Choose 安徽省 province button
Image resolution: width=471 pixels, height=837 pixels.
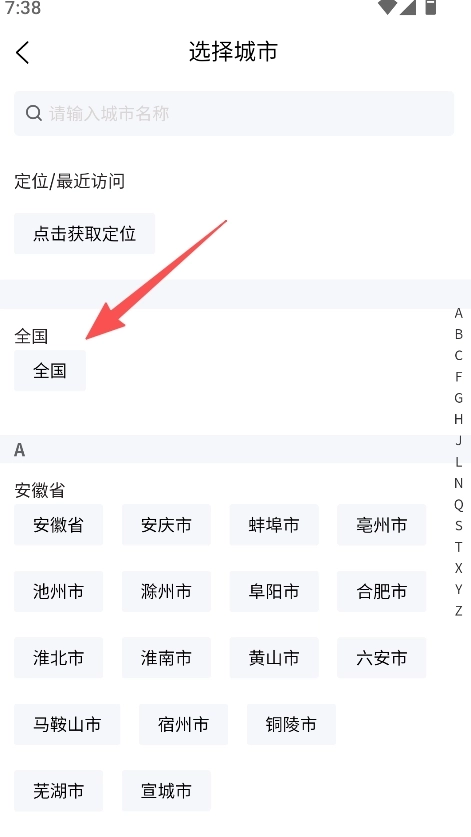(58, 525)
